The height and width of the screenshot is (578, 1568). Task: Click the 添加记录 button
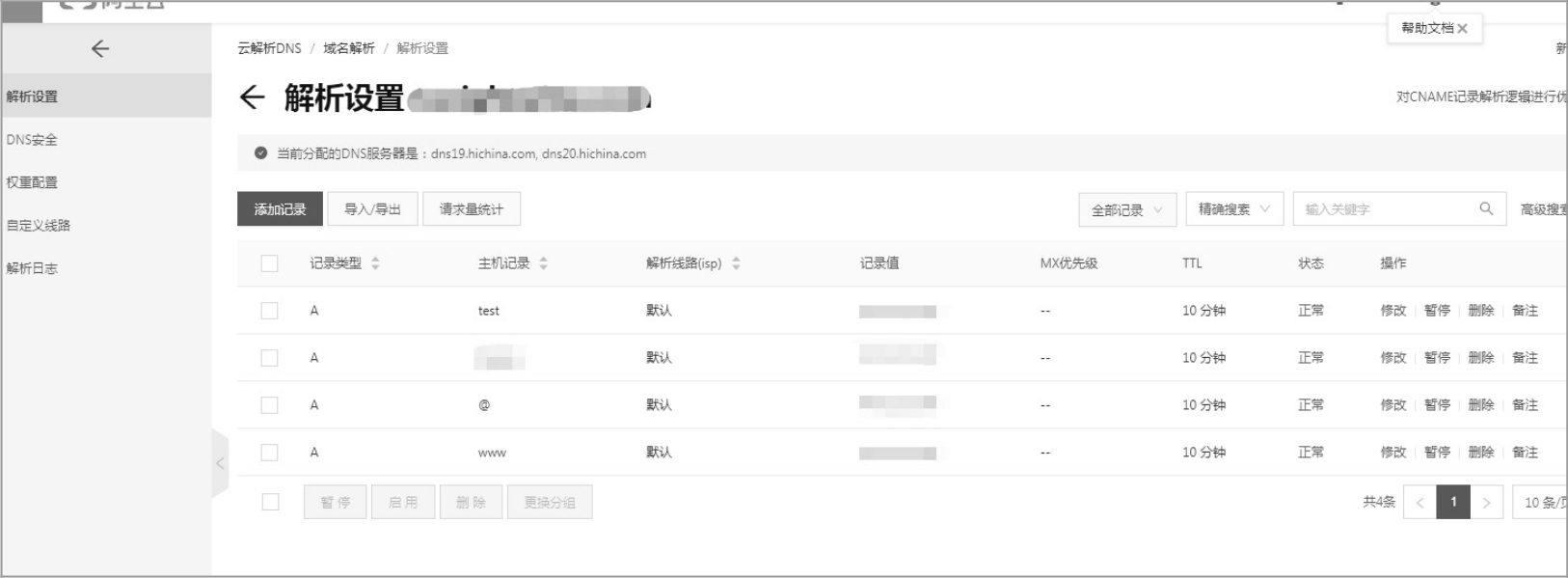click(x=280, y=209)
